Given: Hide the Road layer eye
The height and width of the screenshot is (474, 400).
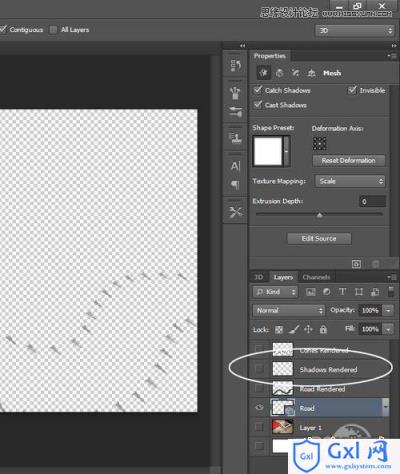Looking at the screenshot, I should [x=259, y=407].
